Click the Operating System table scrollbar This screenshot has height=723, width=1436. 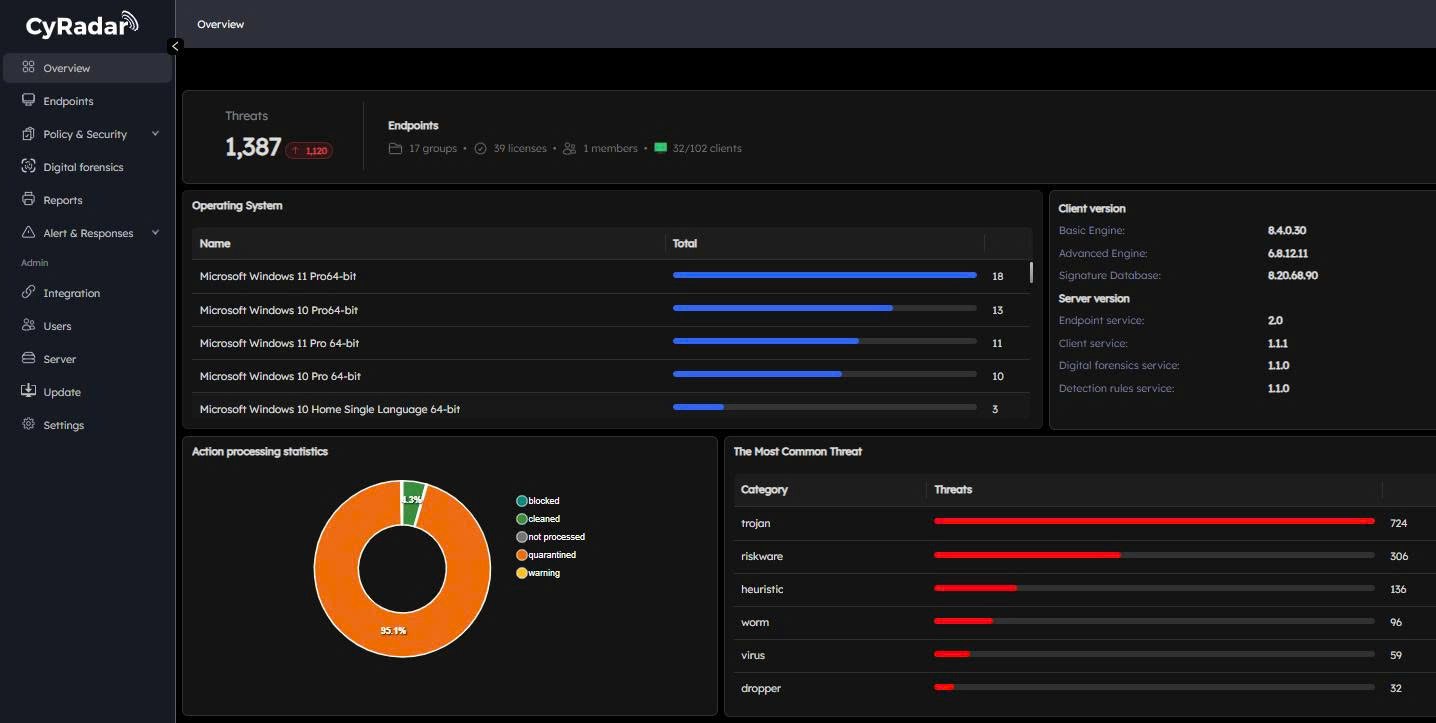coord(1031,274)
